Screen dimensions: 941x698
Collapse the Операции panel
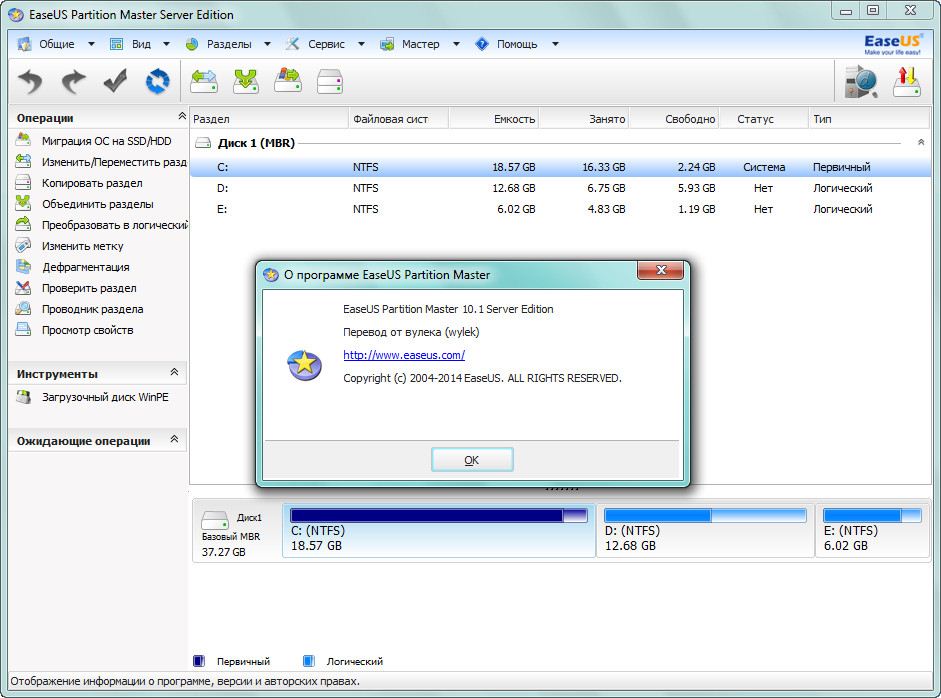coord(182,116)
